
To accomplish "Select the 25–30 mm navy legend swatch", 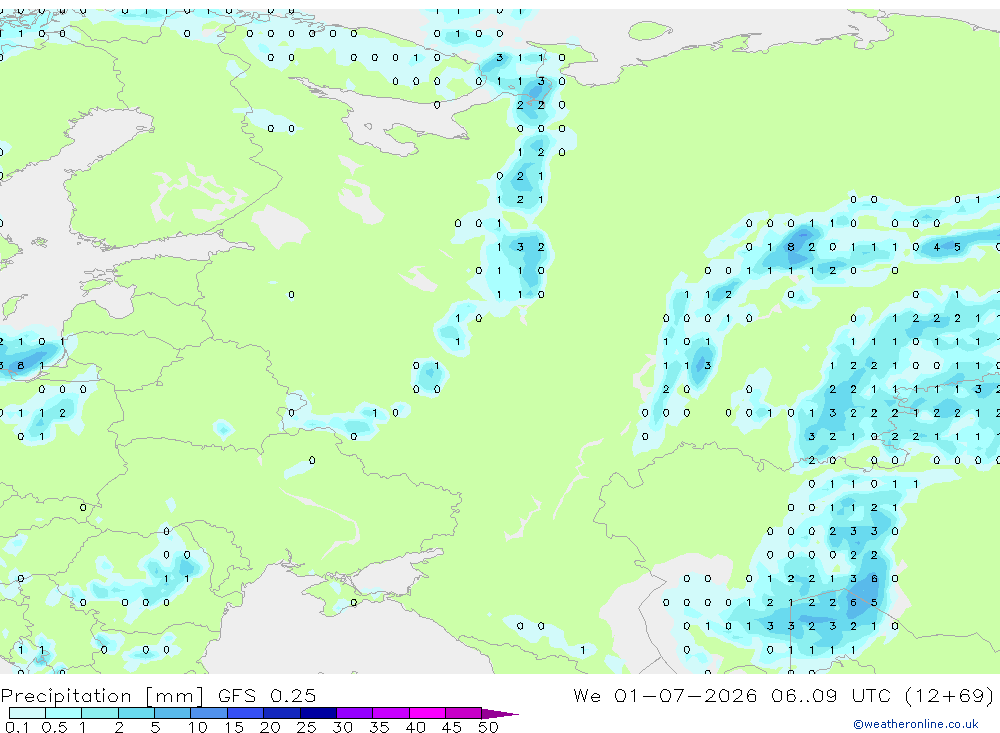I will (318, 713).
